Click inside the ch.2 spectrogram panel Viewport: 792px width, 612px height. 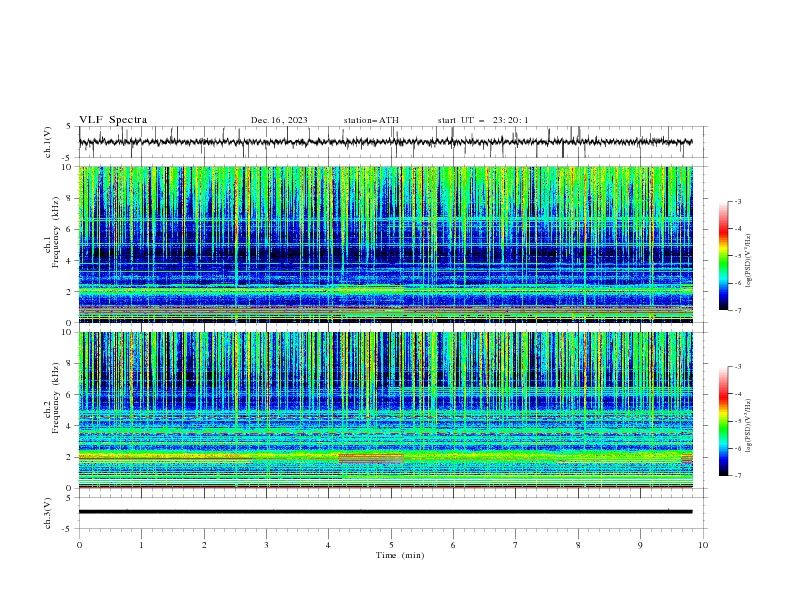385,410
